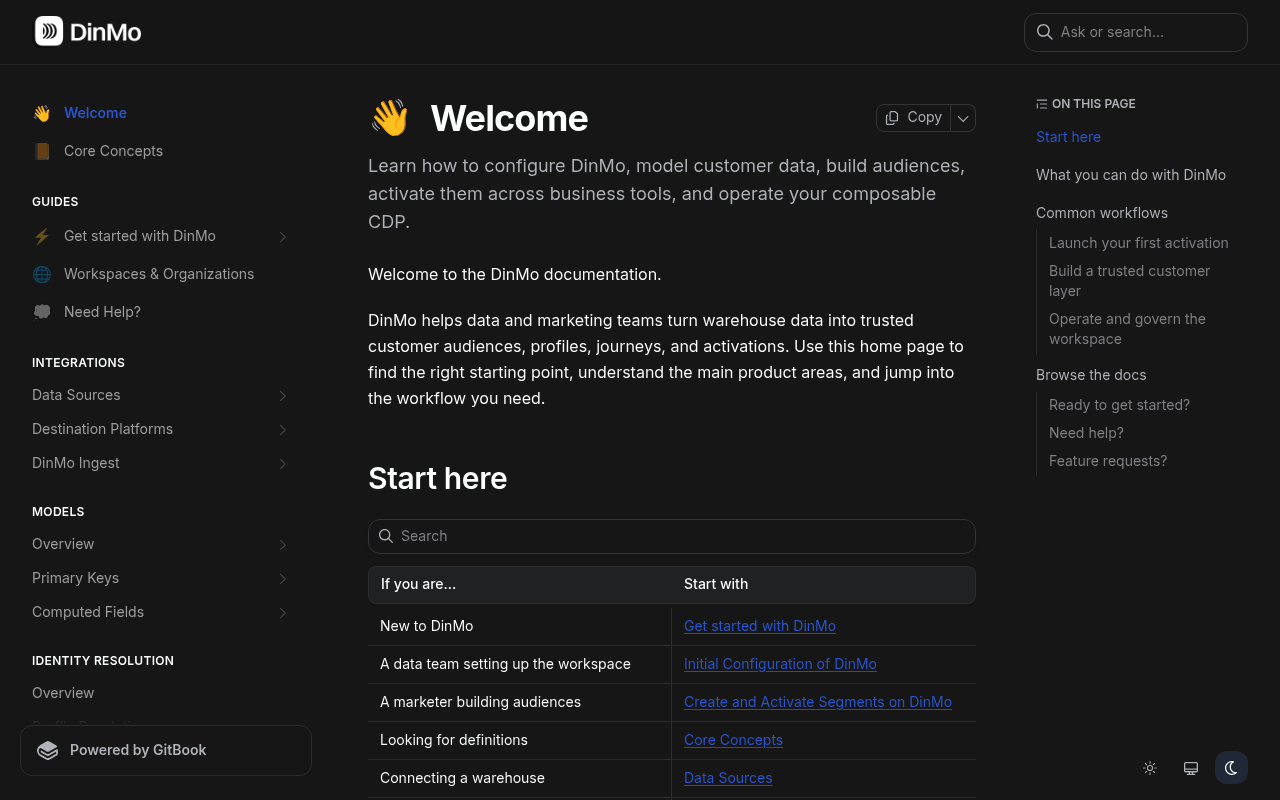The height and width of the screenshot is (800, 1280).
Task: Open Destination Platforms in the sidebar
Action: pyautogui.click(x=102, y=429)
